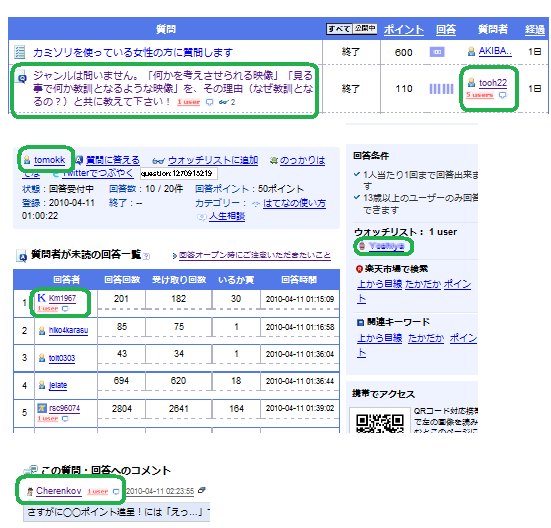Viewport: 551px width, 528px height.
Task: Select the すべて filter button
Action: (339, 28)
